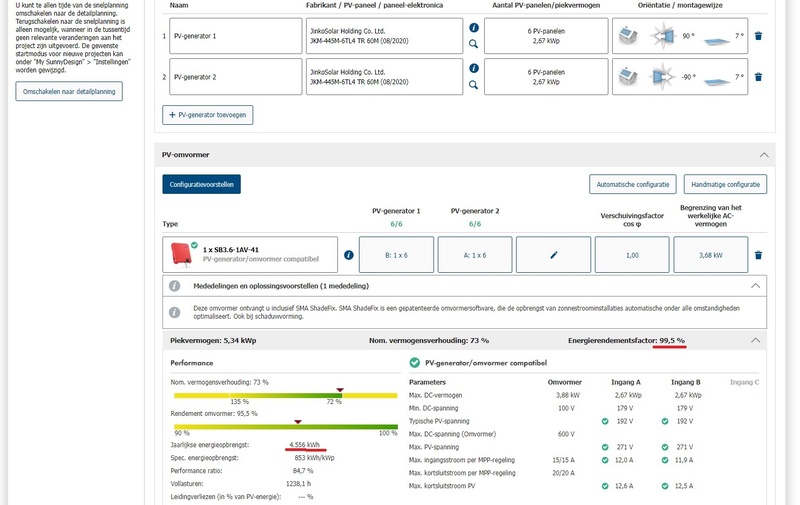
Task: Edit the PV-generator 2 name field
Action: tap(236, 77)
